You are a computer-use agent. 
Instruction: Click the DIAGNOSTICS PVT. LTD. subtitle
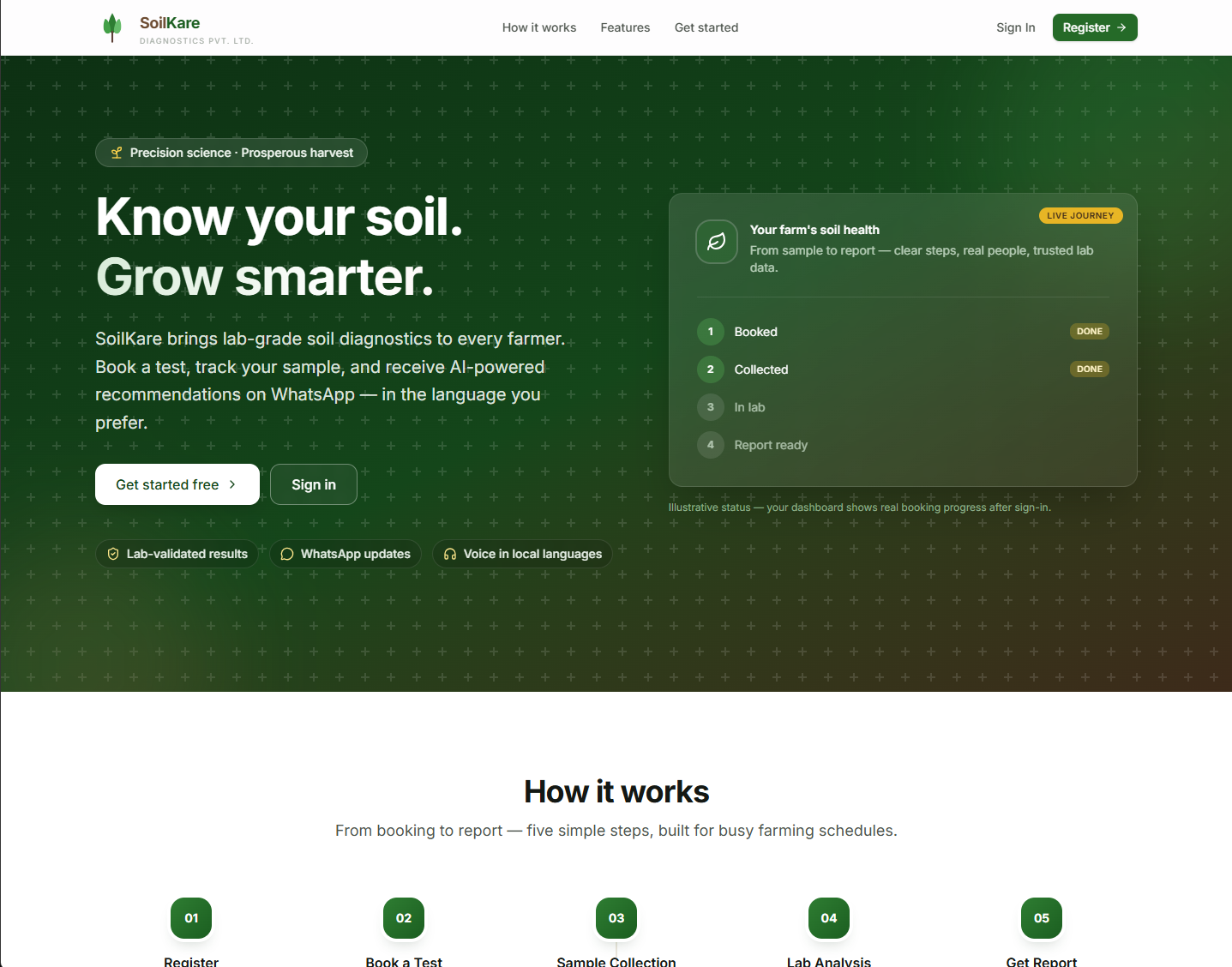(x=196, y=41)
